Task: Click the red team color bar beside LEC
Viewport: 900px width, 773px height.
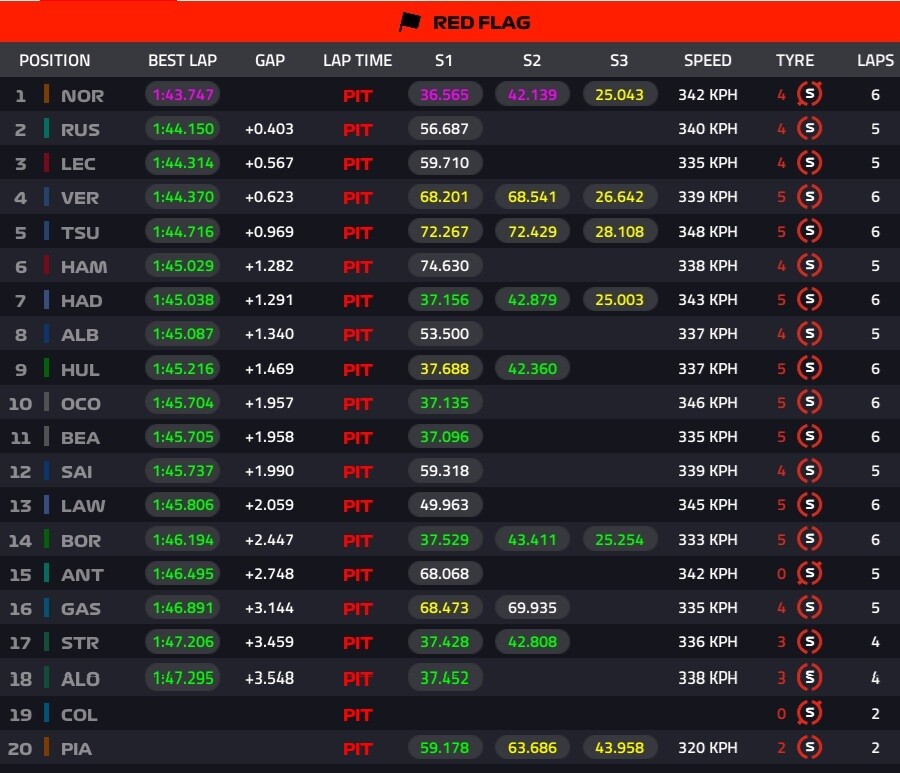Action: click(x=46, y=163)
